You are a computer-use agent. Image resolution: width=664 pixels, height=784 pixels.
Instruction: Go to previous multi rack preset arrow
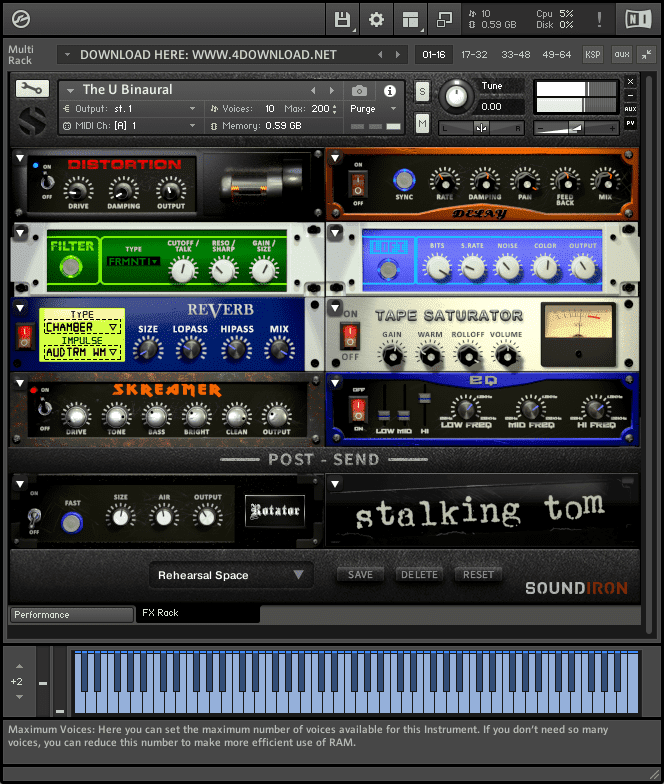point(380,54)
